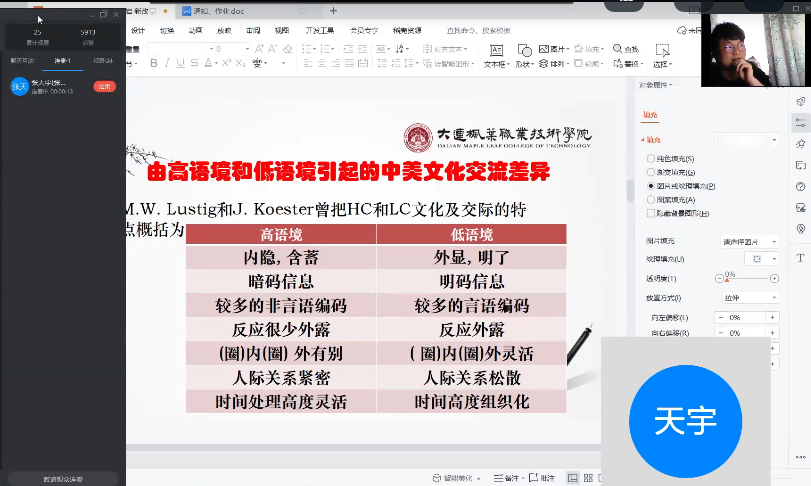811x486 pixels.
Task: Select the solid fill (纯色填充) option
Action: pos(652,159)
